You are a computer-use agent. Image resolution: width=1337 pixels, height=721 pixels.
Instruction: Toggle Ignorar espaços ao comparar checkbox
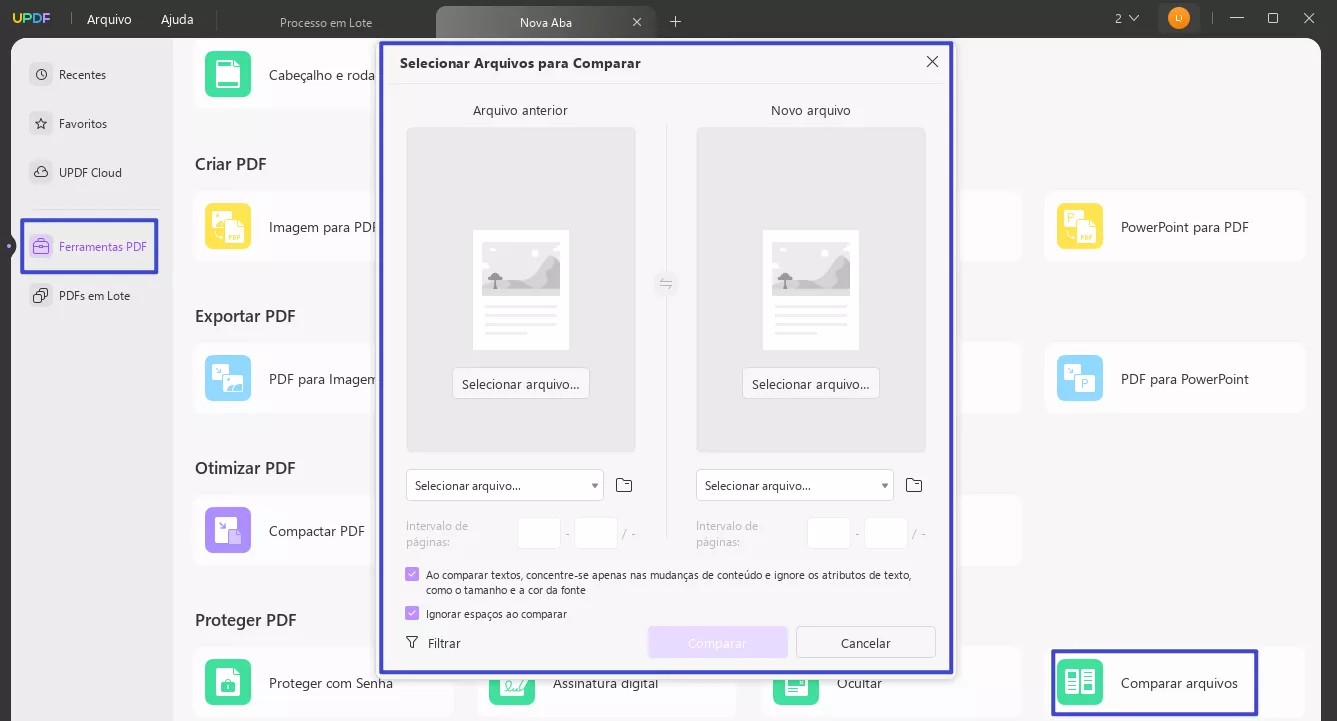pos(412,614)
